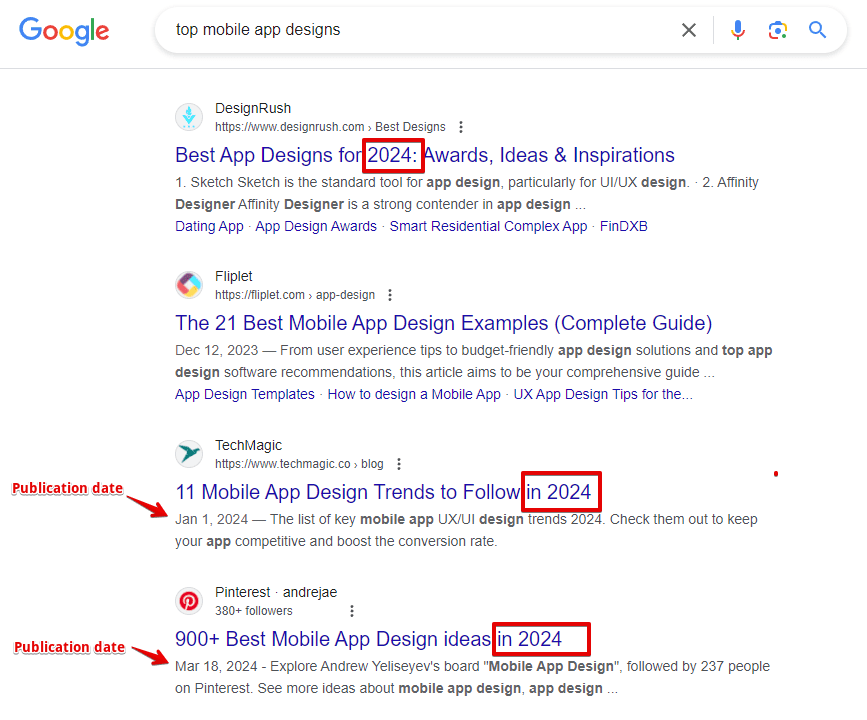Click the '380+ followers' text

click(254, 611)
